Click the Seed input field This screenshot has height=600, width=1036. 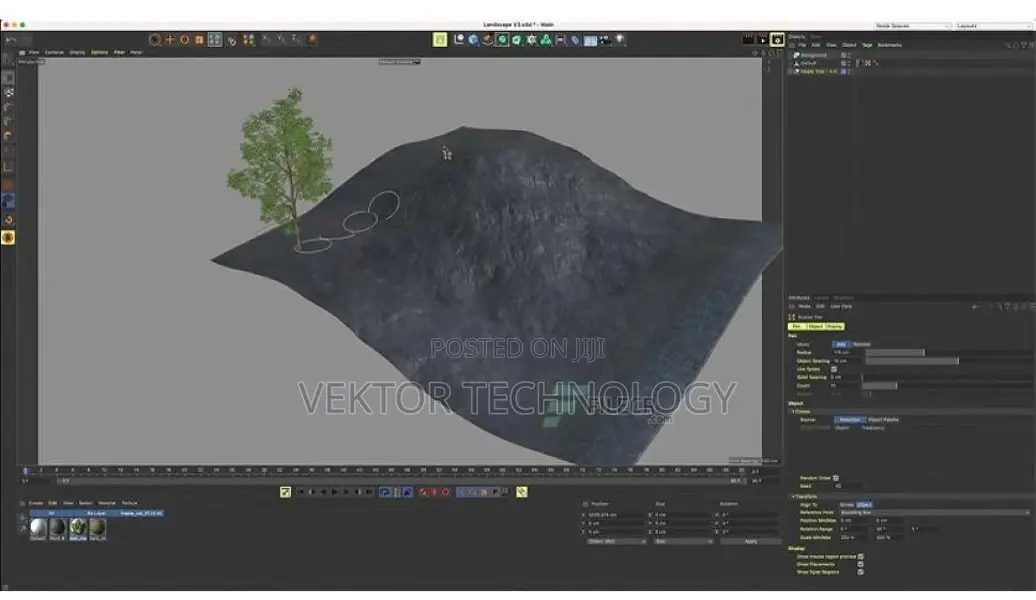(846, 486)
